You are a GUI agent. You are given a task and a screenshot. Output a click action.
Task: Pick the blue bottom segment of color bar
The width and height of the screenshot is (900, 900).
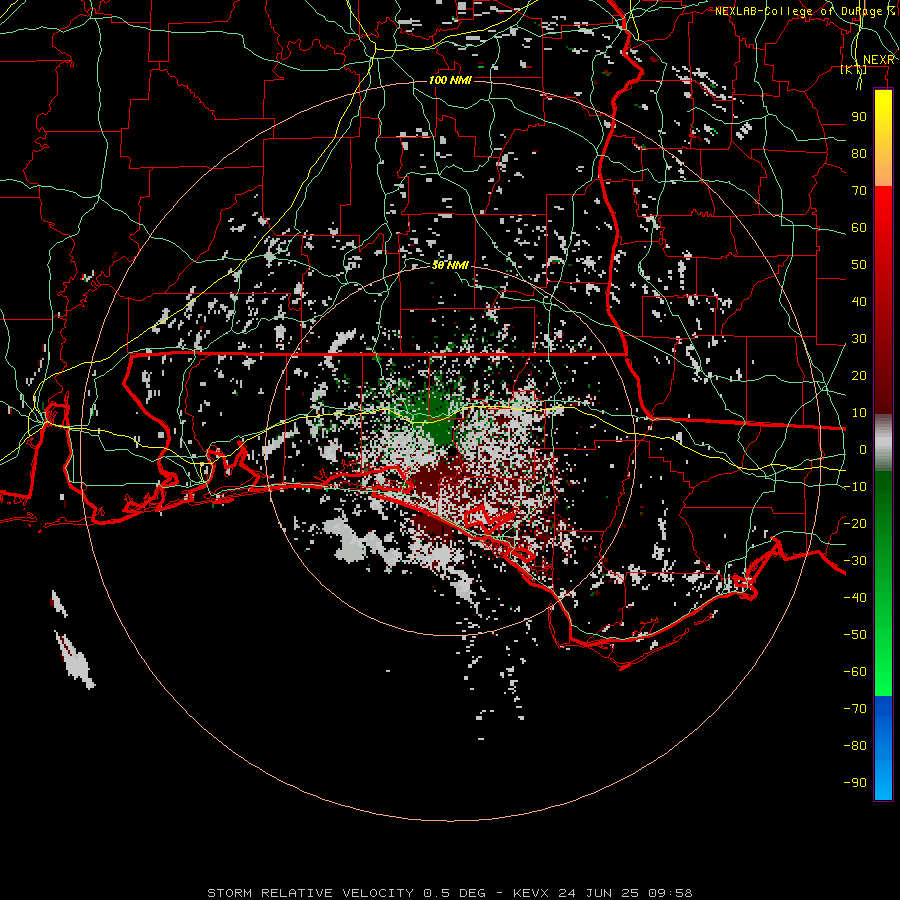click(883, 748)
